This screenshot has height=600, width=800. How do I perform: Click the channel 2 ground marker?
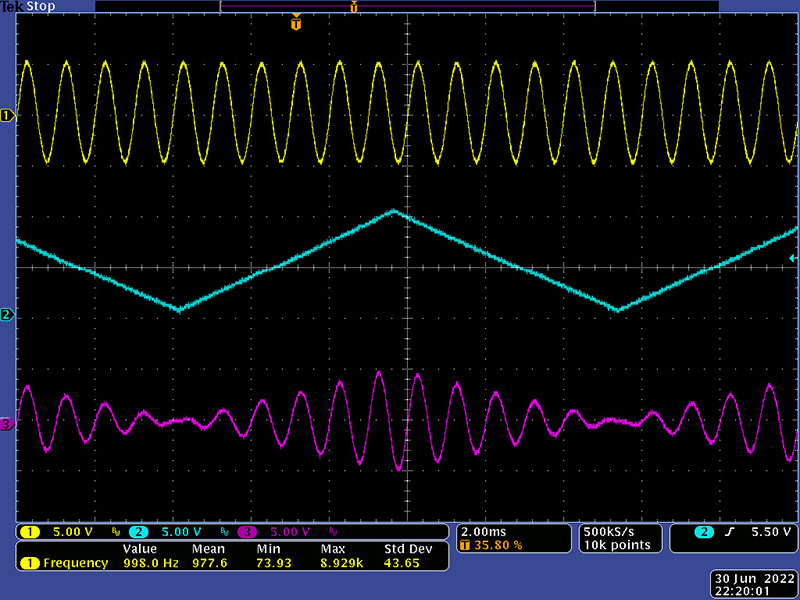tap(8, 315)
